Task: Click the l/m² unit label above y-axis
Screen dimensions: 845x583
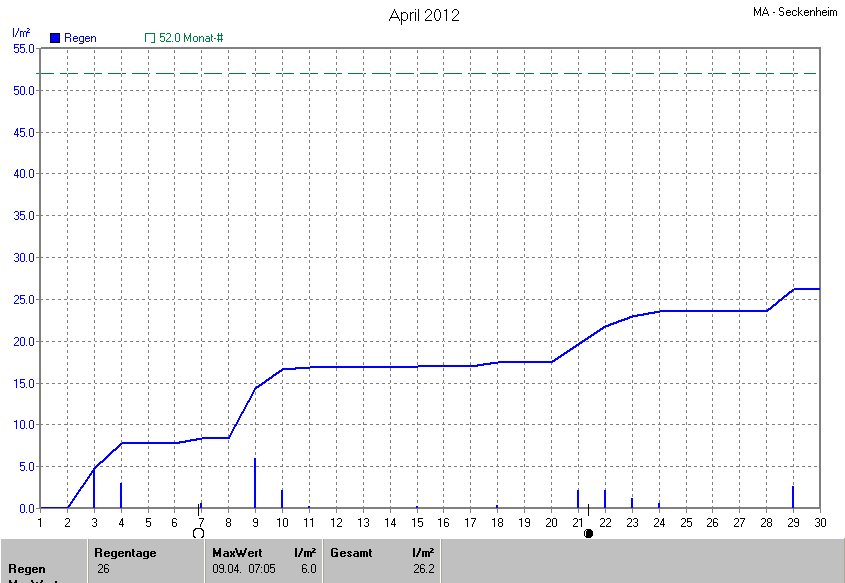Action: pos(20,33)
